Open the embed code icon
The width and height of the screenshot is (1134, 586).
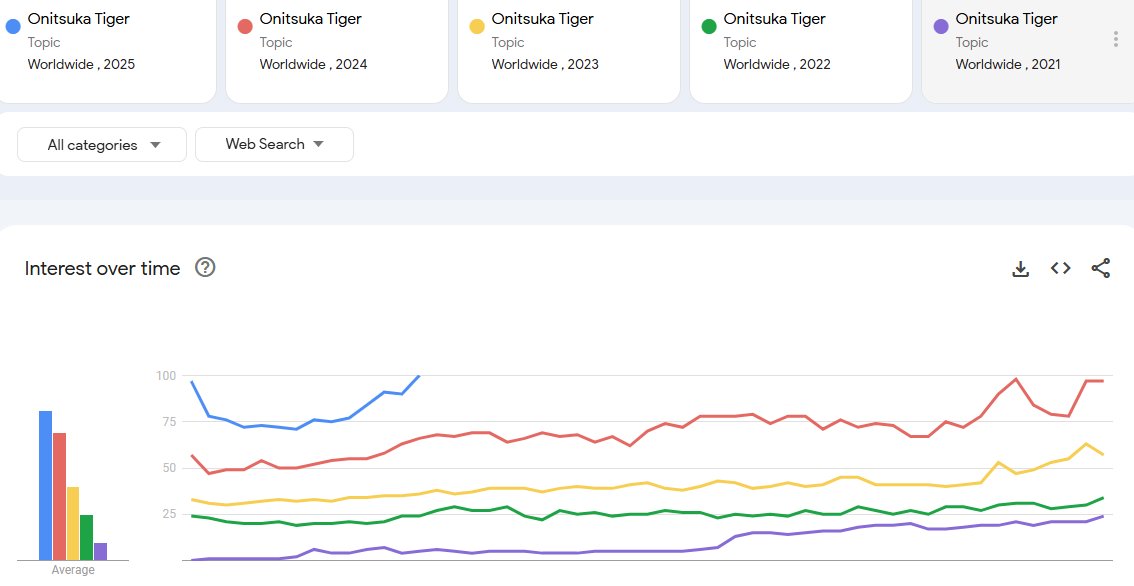(1060, 268)
